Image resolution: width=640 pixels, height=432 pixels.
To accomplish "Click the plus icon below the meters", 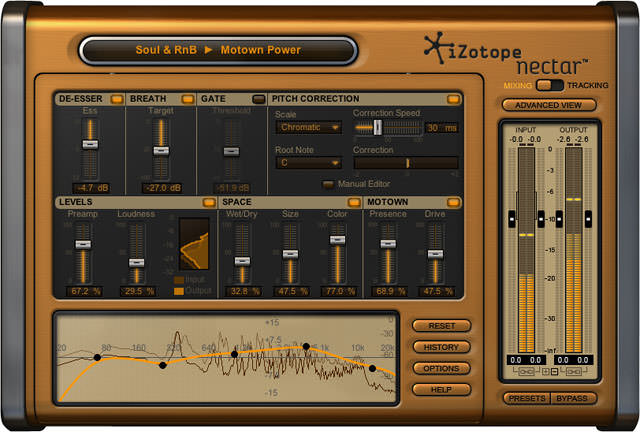I will coord(546,372).
